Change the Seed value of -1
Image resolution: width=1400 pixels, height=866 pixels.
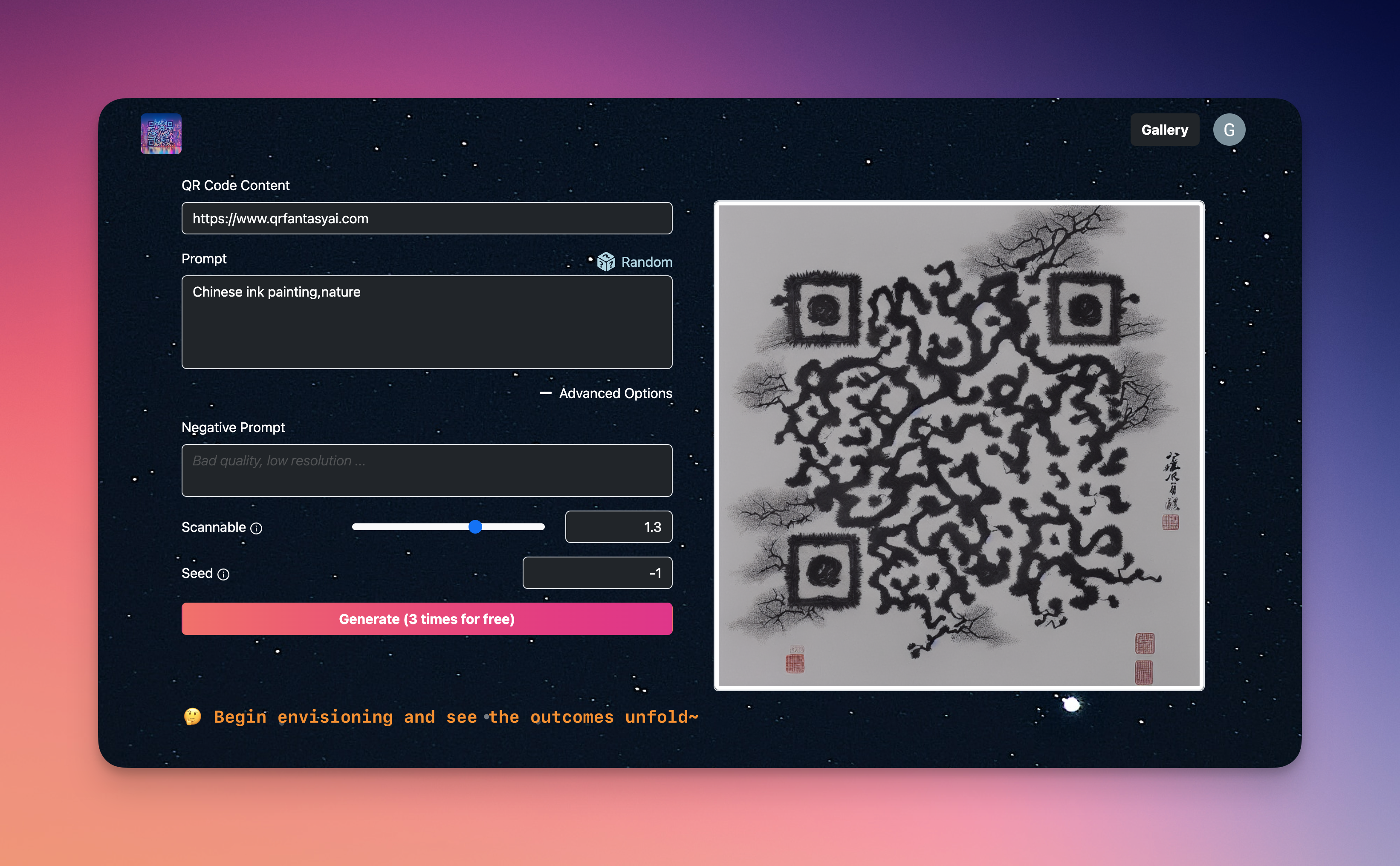(x=597, y=573)
